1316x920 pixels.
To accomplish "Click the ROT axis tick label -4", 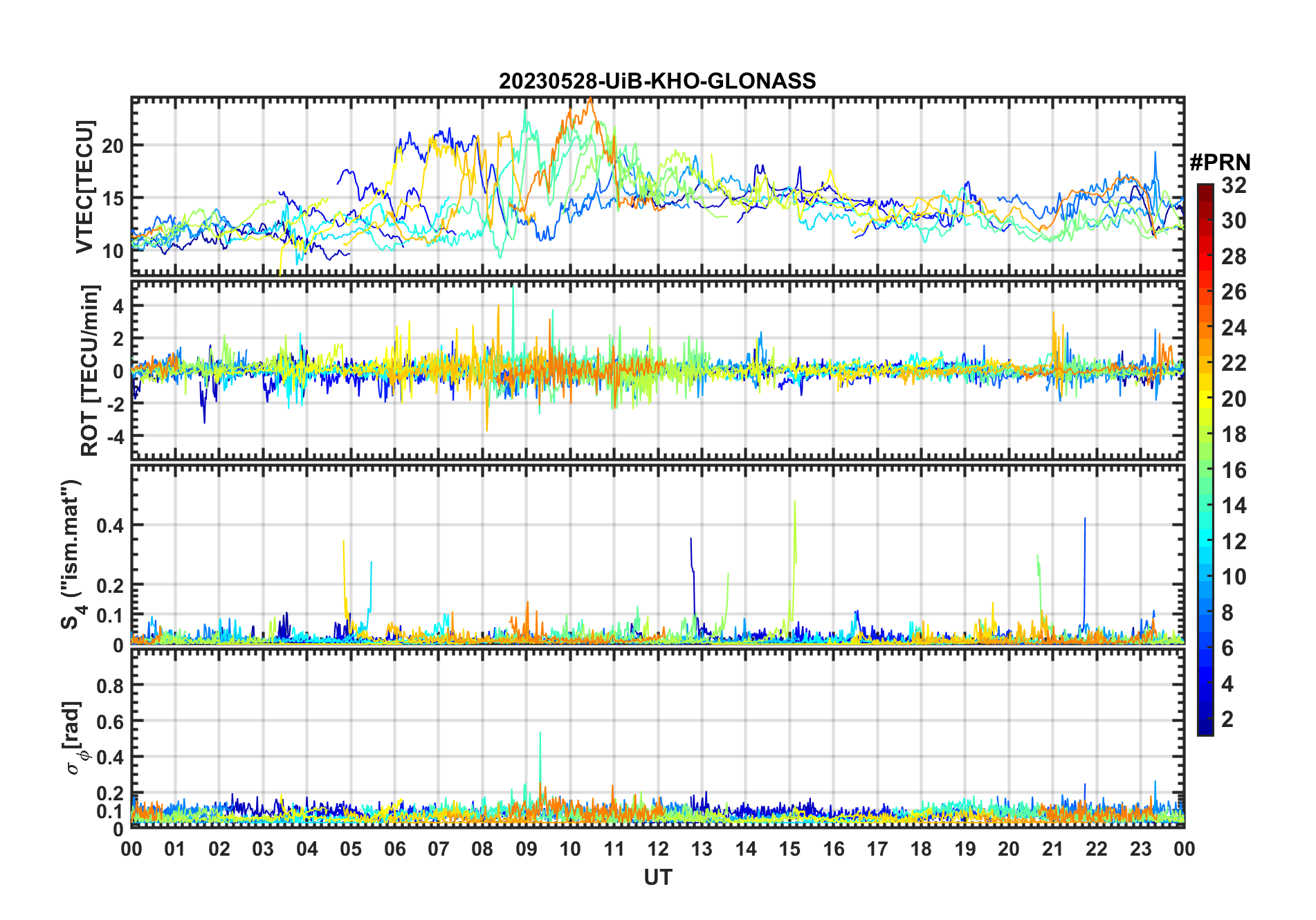I will coord(113,436).
